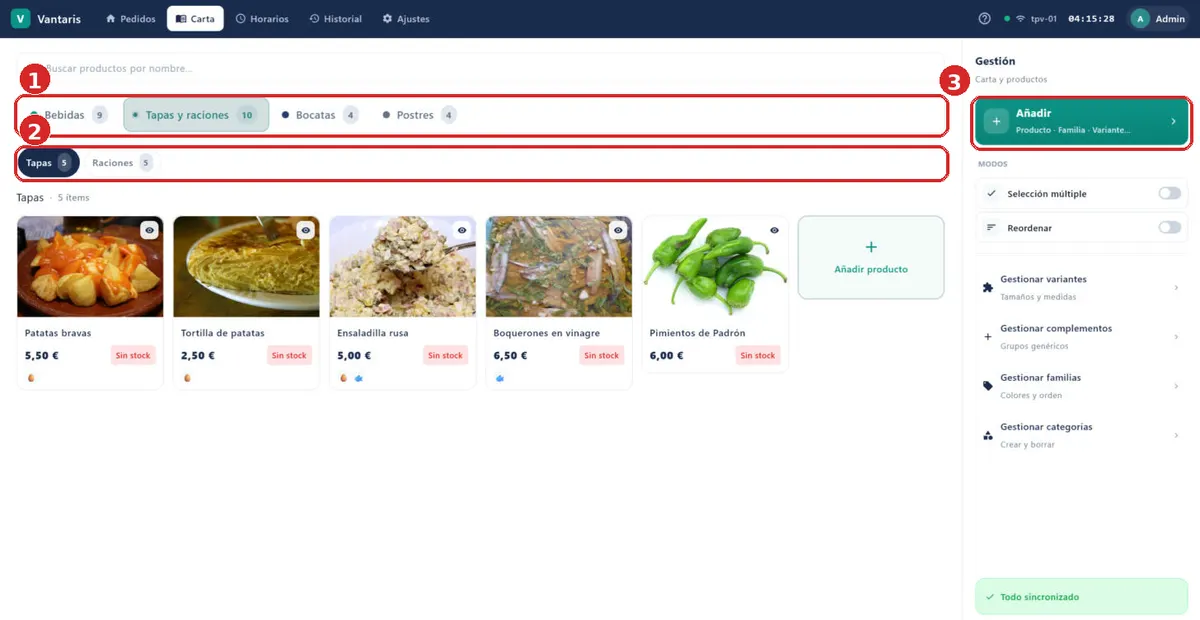Screen dimensions: 1200x620
Task: Click the plus icon in the Añadir button
Action: 996,121
